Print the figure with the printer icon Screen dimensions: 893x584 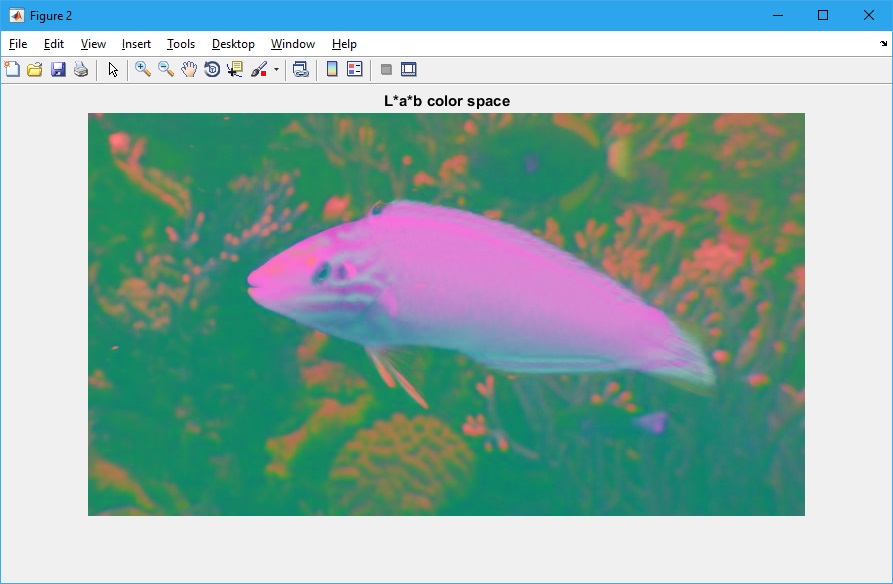pos(81,69)
